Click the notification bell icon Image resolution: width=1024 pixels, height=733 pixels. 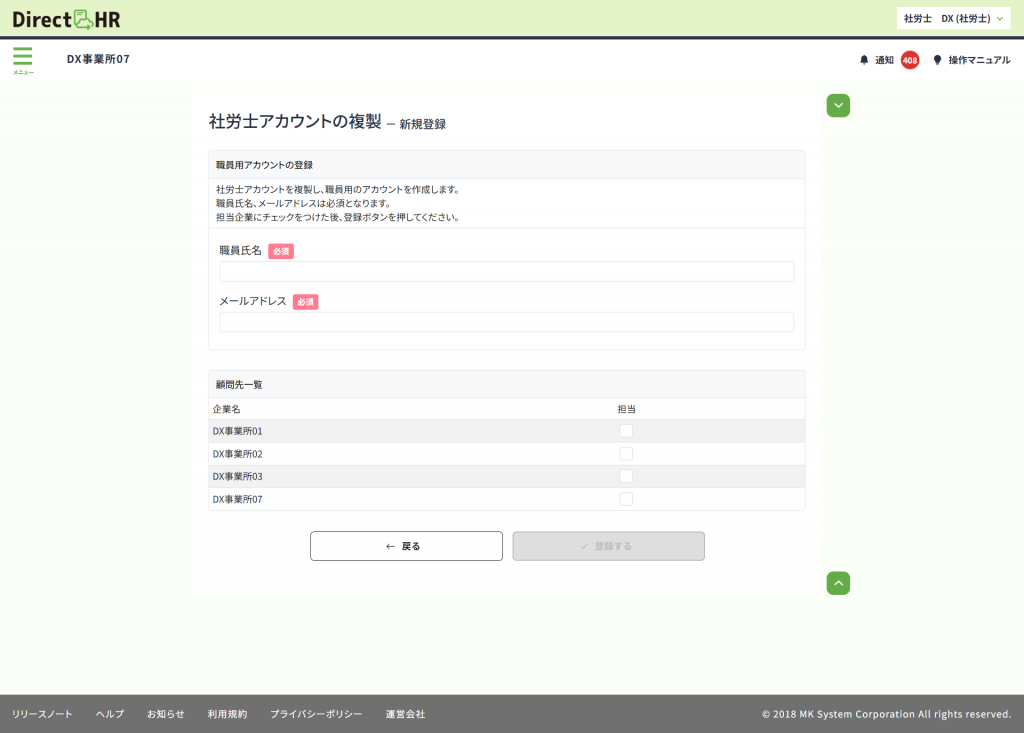pyautogui.click(x=864, y=60)
